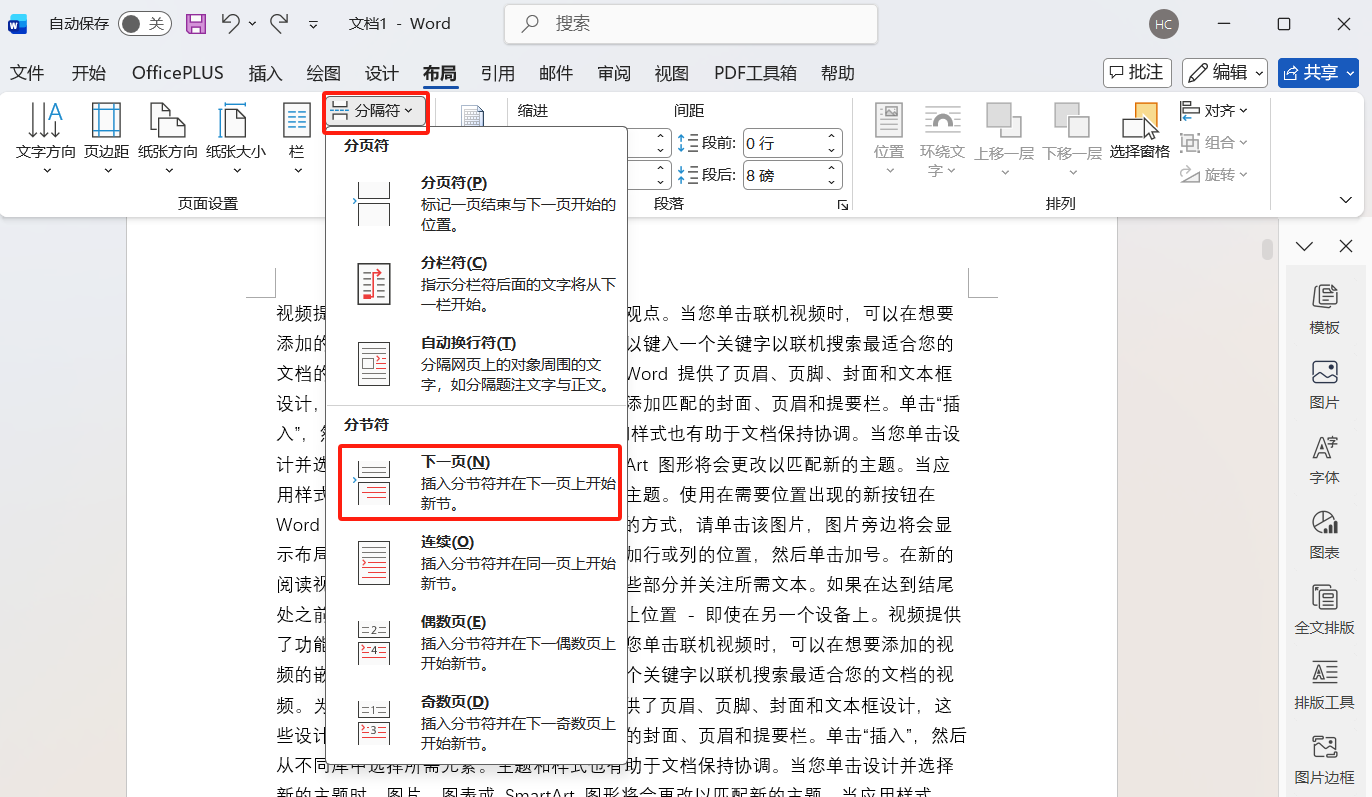
Task: Enable the 自动保存 (AutoSave) switch
Action: pyautogui.click(x=144, y=23)
